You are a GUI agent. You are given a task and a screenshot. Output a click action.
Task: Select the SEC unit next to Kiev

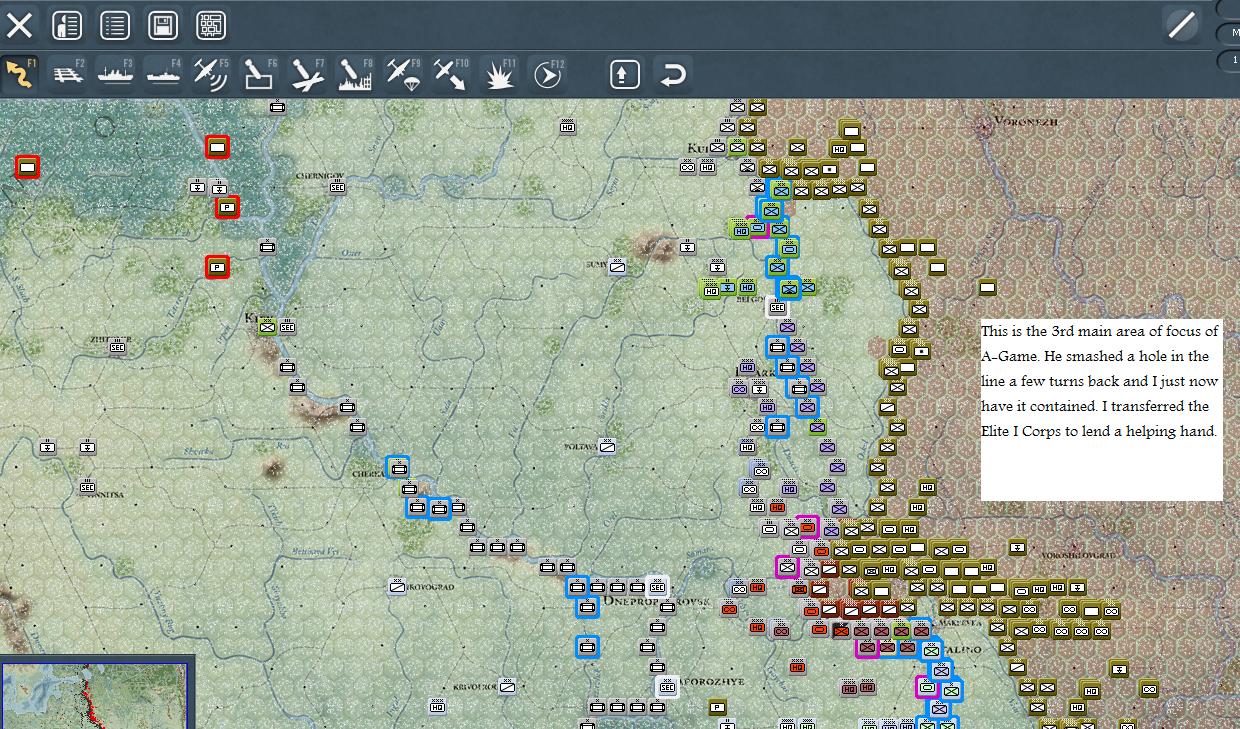click(x=288, y=326)
